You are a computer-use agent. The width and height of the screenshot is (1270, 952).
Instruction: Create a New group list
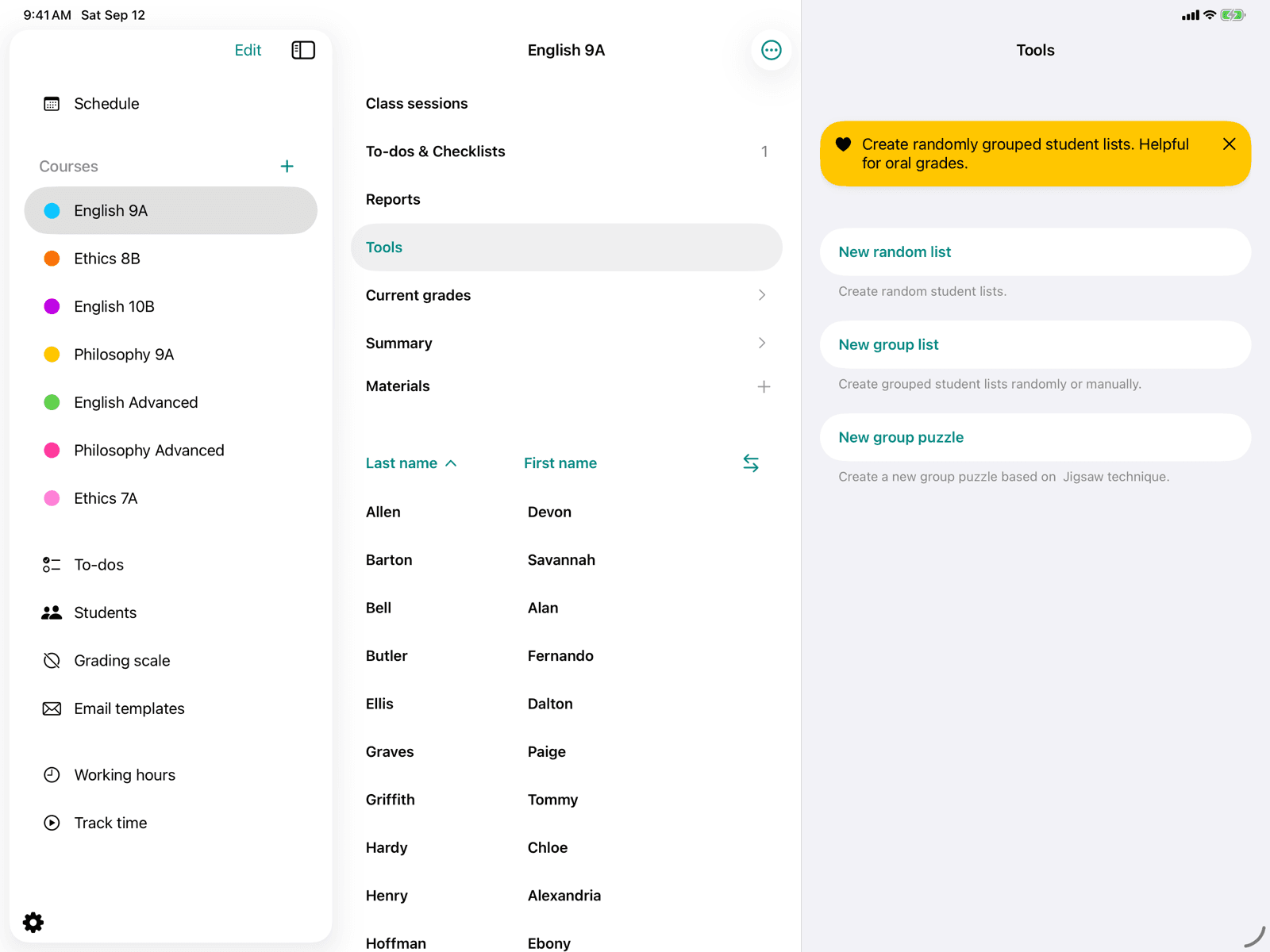point(1035,344)
